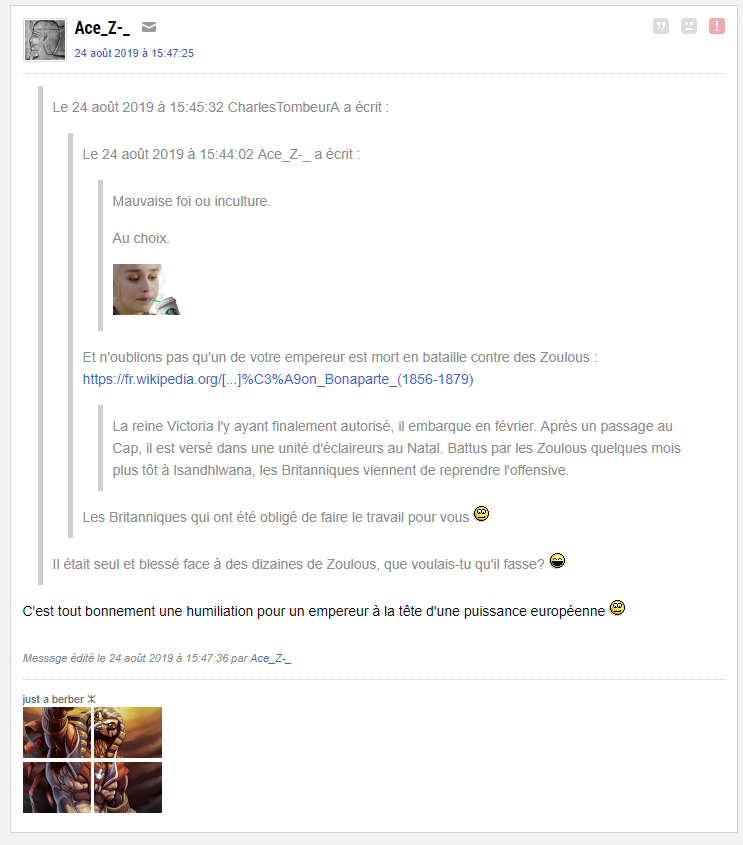Click the laughing smiley after 'fasse?'
This screenshot has height=845, width=743.
pos(557,561)
